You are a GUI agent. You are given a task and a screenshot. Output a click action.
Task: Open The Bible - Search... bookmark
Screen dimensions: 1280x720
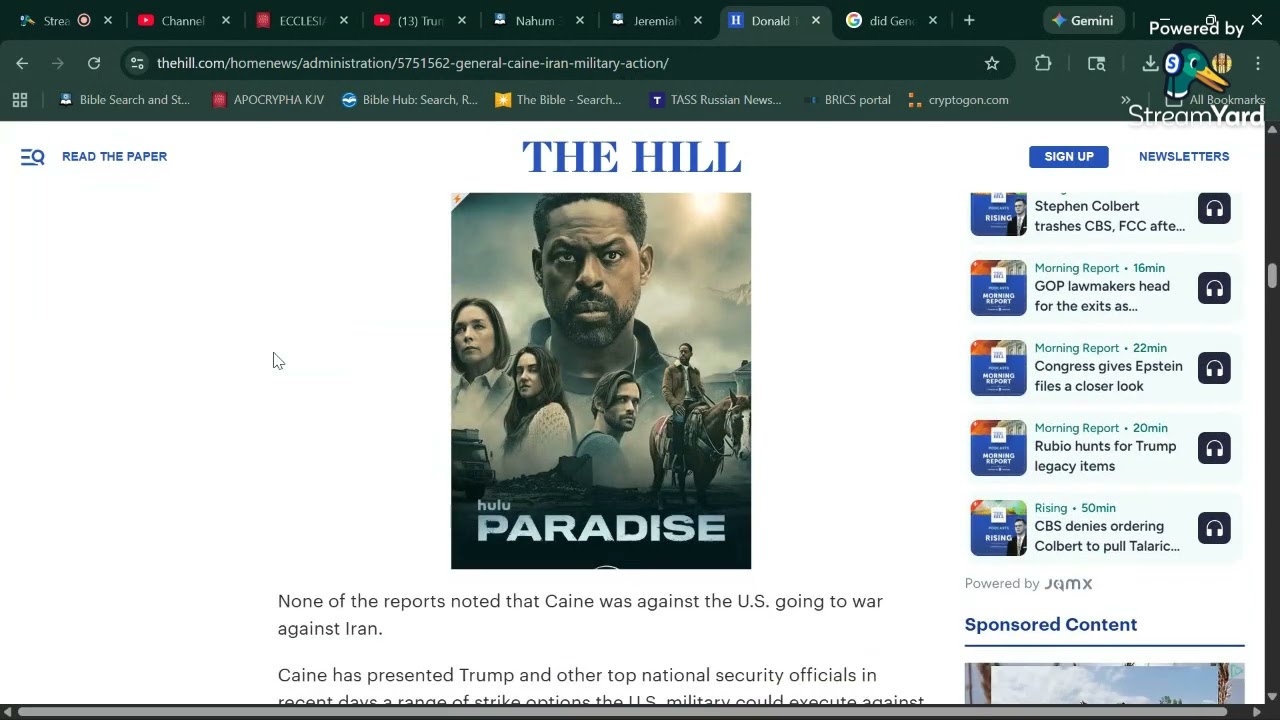559,100
